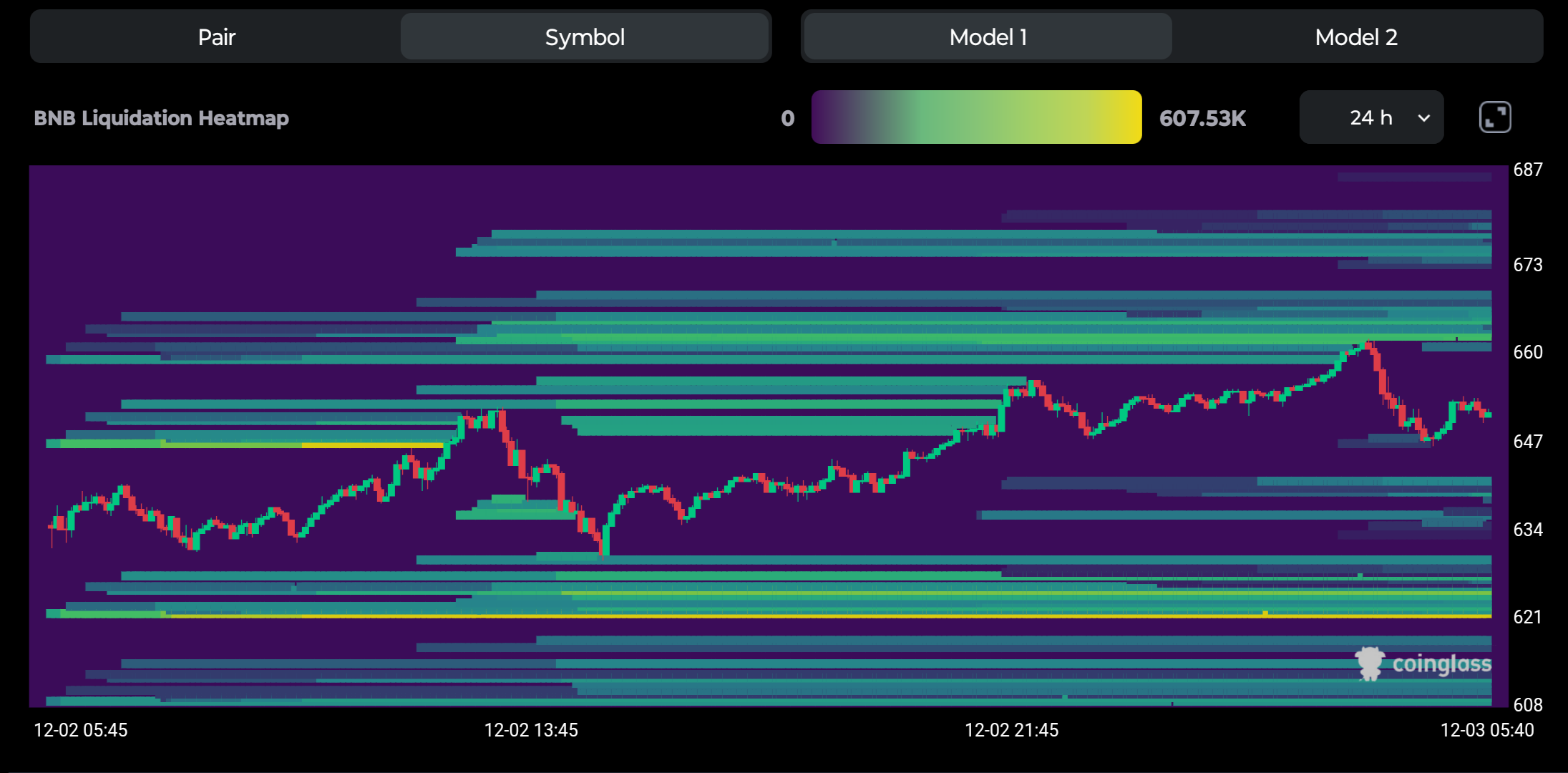The image size is (1568, 773).
Task: Click the dropdown chevron beside 24 h
Action: (1423, 118)
